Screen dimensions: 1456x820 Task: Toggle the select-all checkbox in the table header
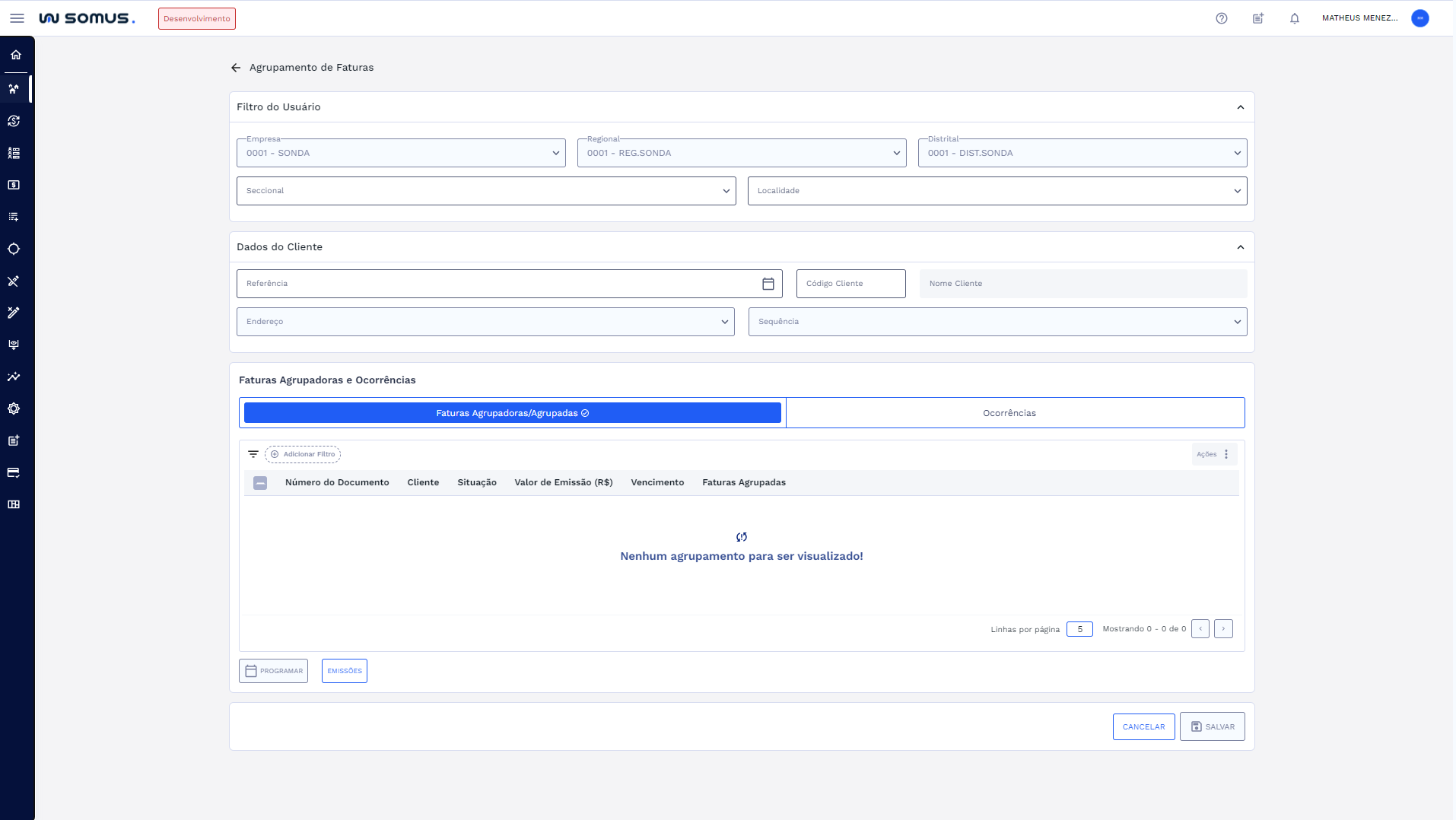(x=260, y=483)
